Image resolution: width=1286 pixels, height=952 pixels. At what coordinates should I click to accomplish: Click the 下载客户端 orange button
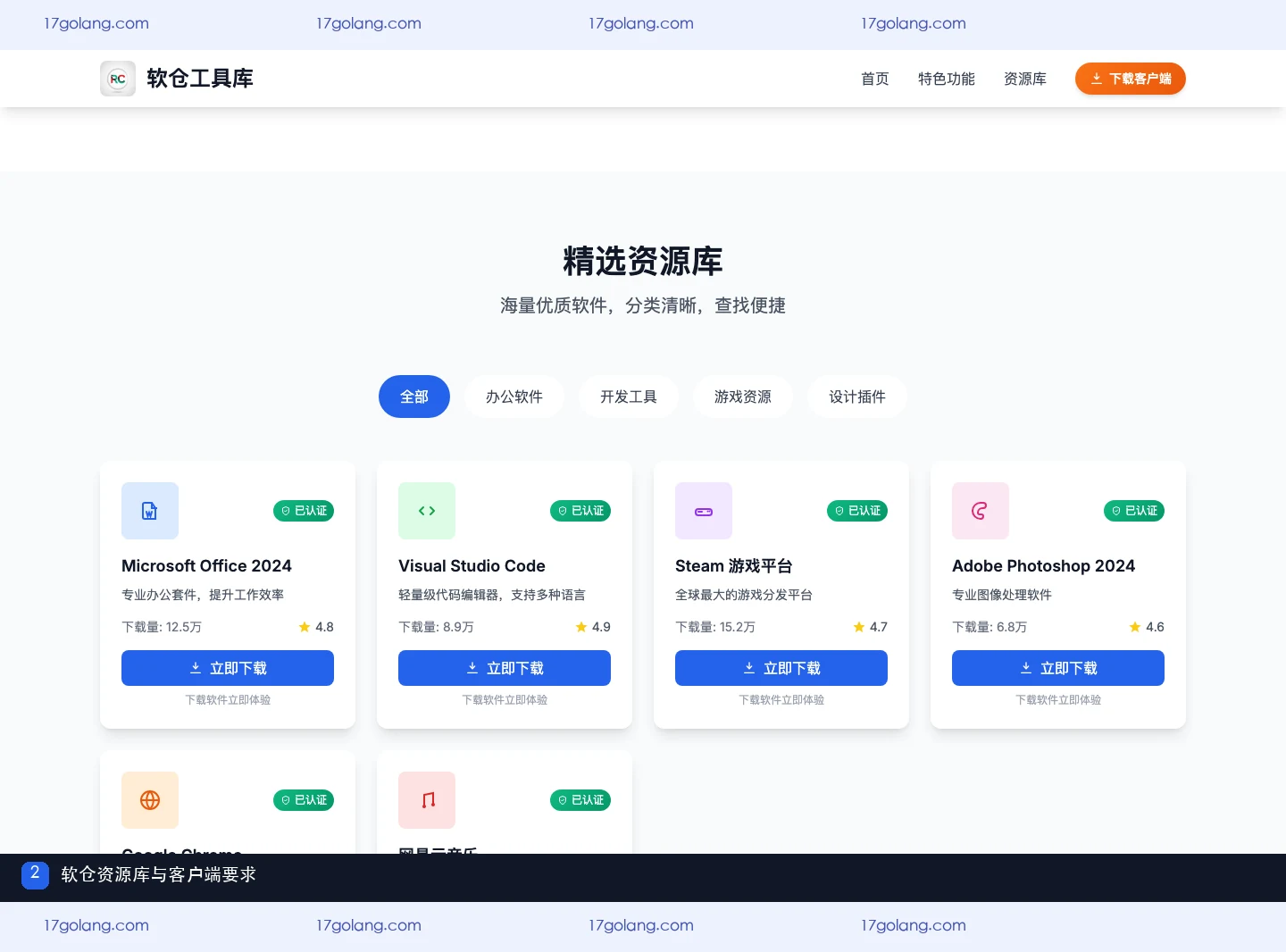[x=1131, y=79]
